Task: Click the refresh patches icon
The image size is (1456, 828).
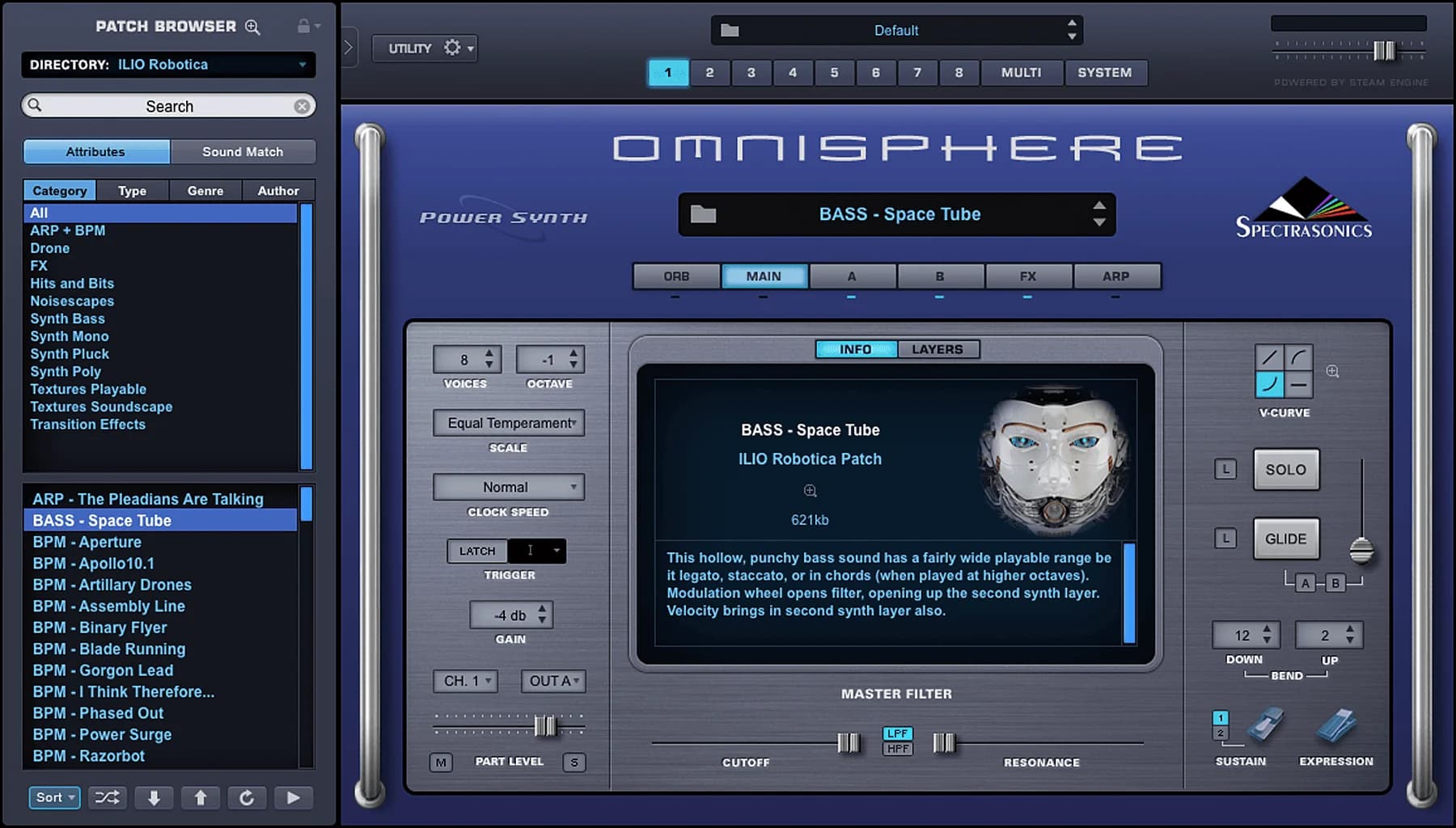Action: [x=248, y=797]
